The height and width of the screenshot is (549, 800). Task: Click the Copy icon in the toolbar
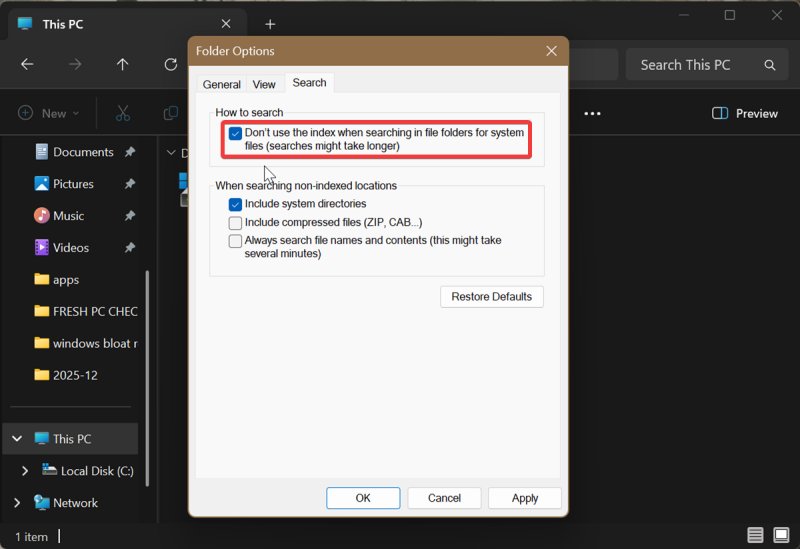pos(170,113)
